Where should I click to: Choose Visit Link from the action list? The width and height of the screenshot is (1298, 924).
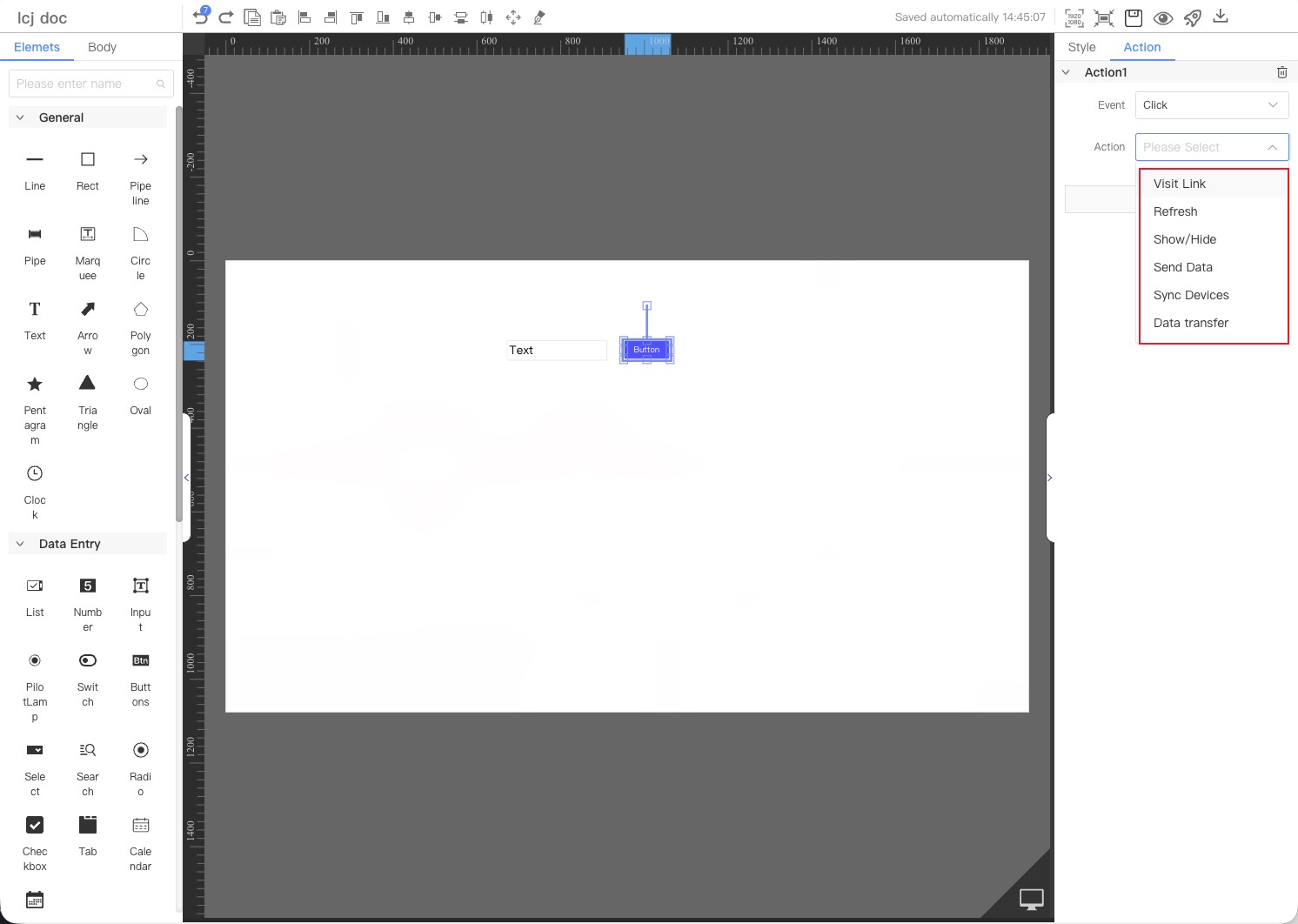[1180, 184]
